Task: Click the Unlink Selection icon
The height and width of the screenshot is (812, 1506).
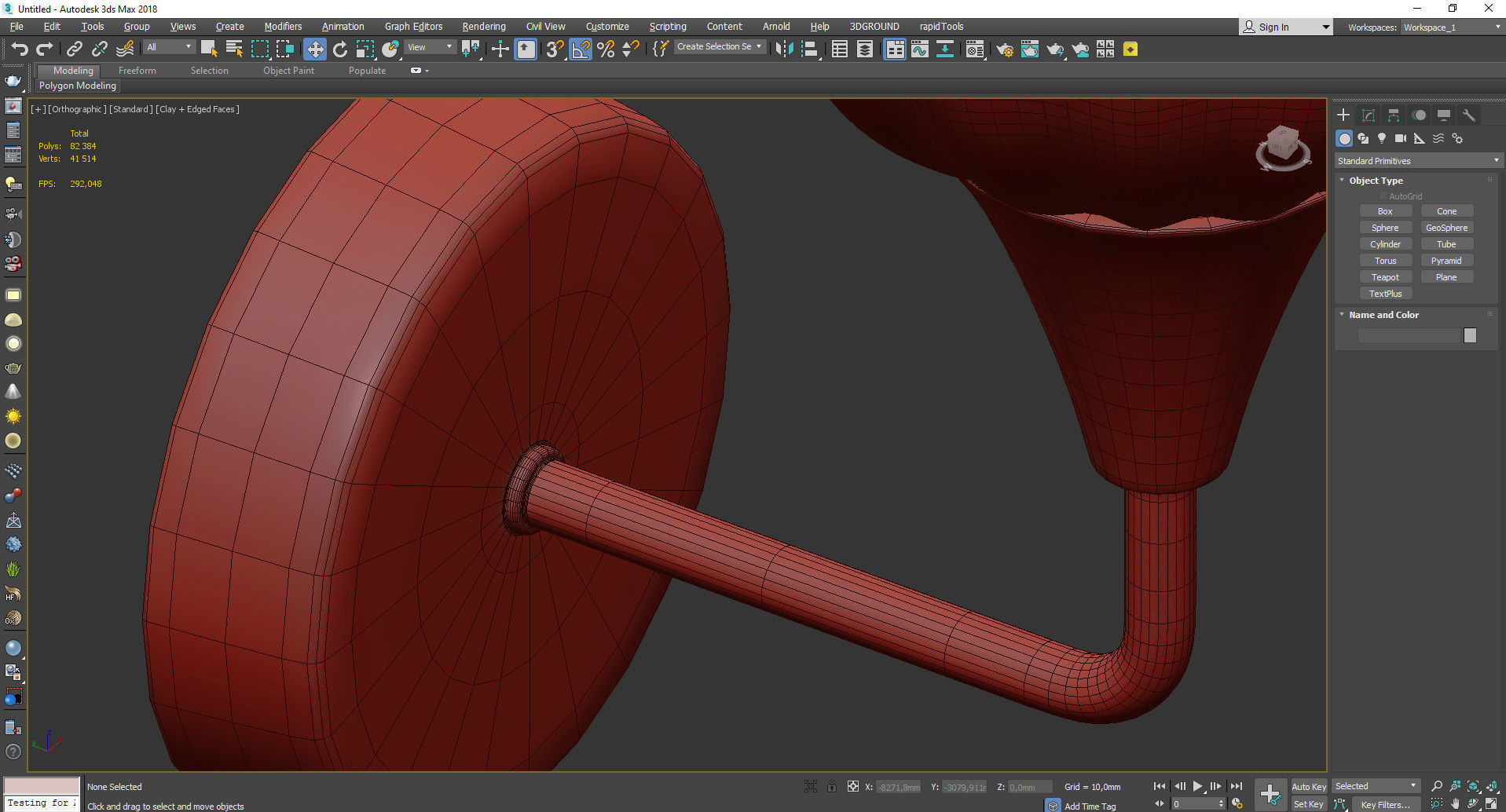Action: click(100, 49)
